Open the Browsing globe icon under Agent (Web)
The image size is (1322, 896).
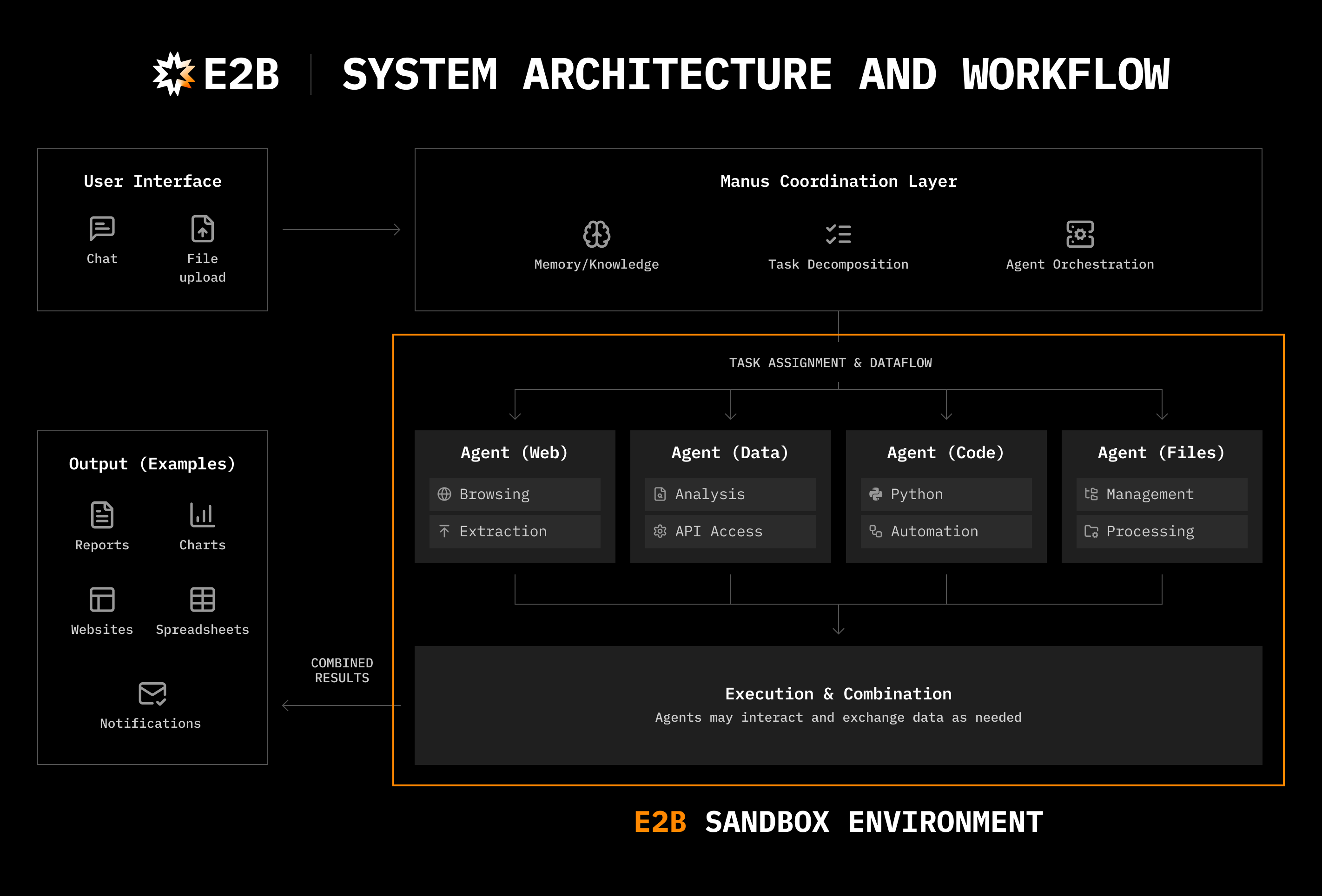[x=444, y=494]
